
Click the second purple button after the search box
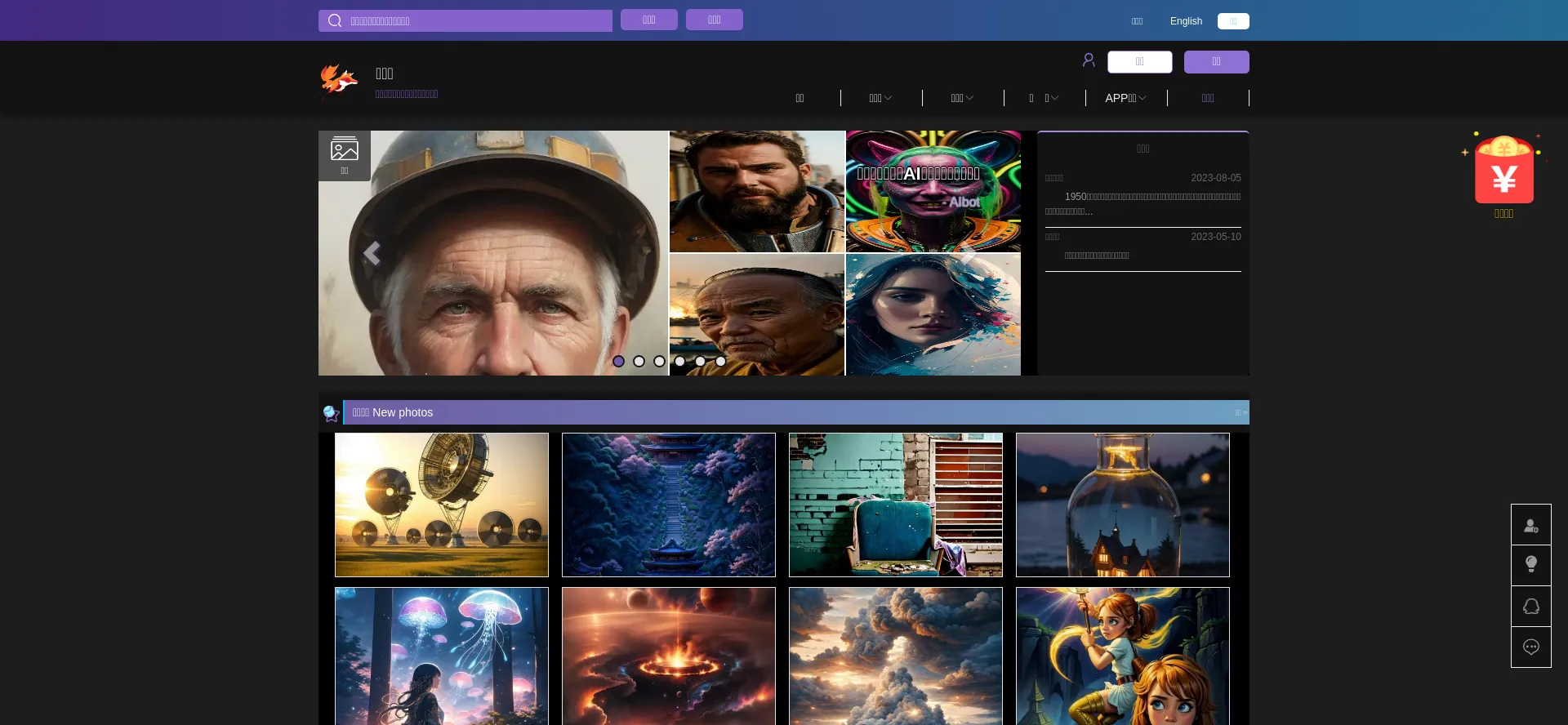(x=714, y=20)
